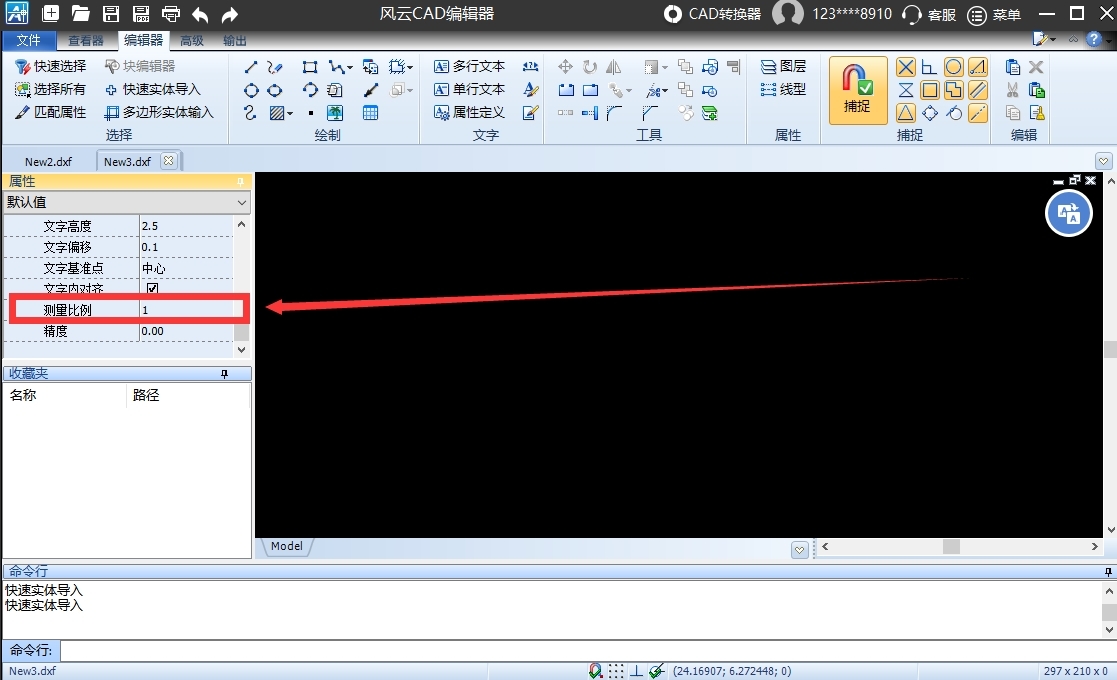Select the Circle drawing tool
This screenshot has height=680, width=1117.
tap(251, 90)
